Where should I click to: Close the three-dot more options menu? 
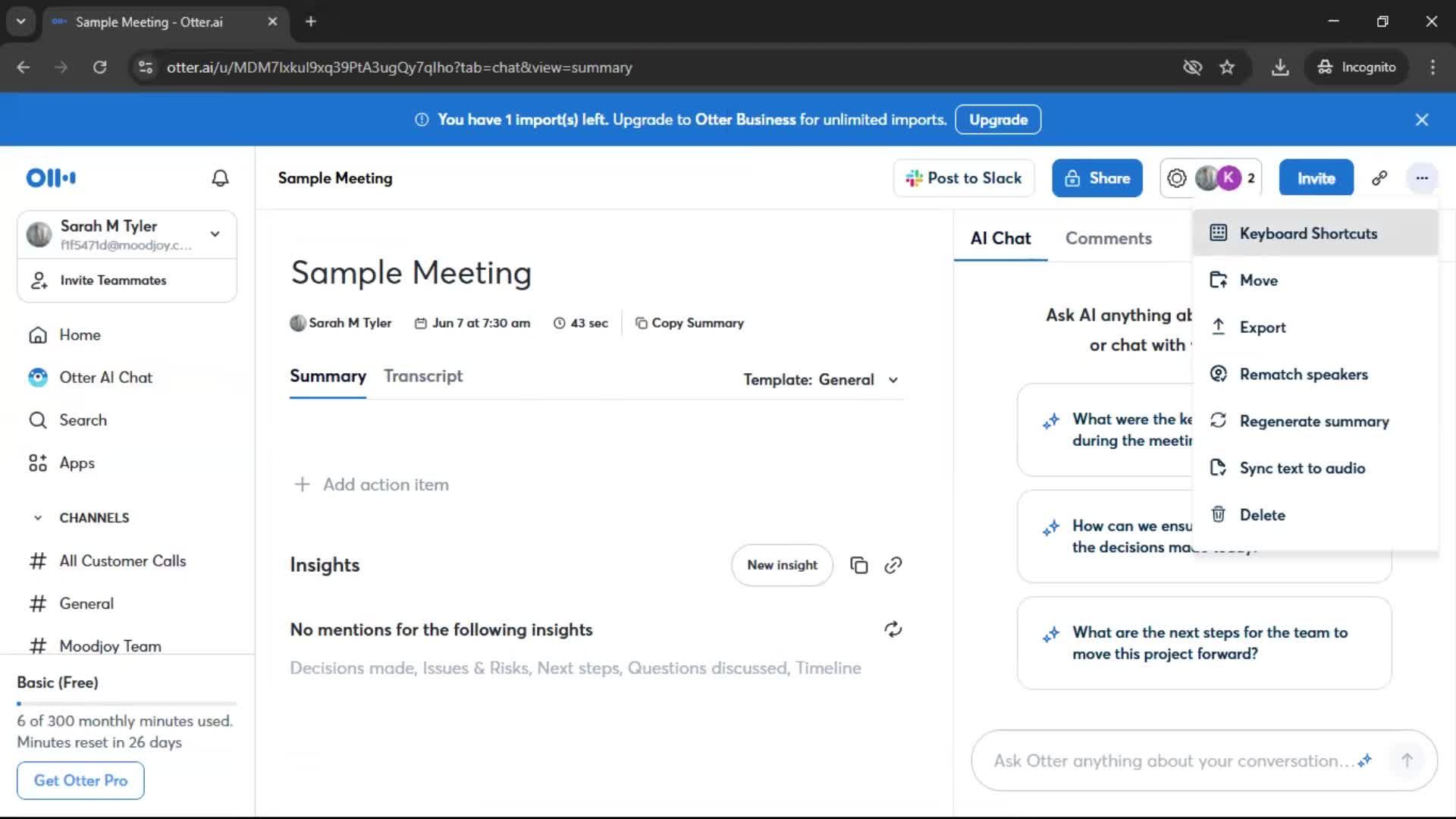point(1422,178)
